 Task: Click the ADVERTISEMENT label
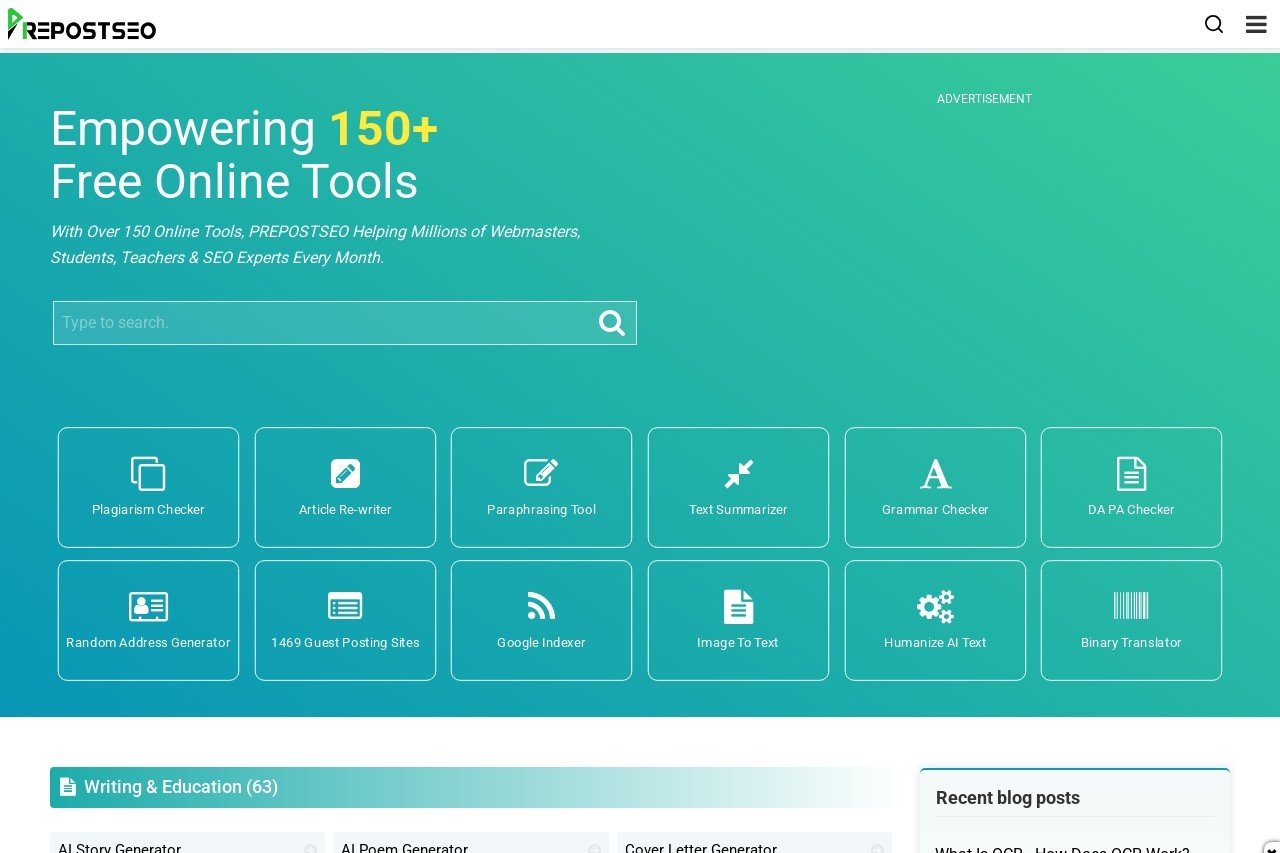click(x=984, y=99)
